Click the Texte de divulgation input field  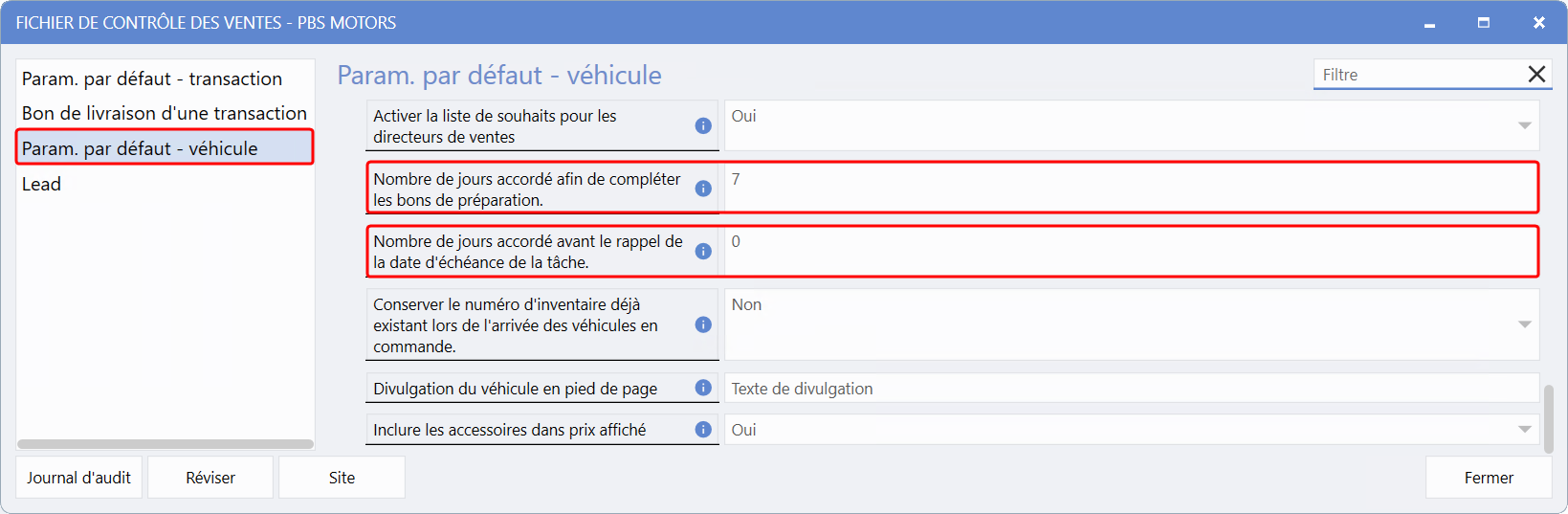click(x=1129, y=389)
